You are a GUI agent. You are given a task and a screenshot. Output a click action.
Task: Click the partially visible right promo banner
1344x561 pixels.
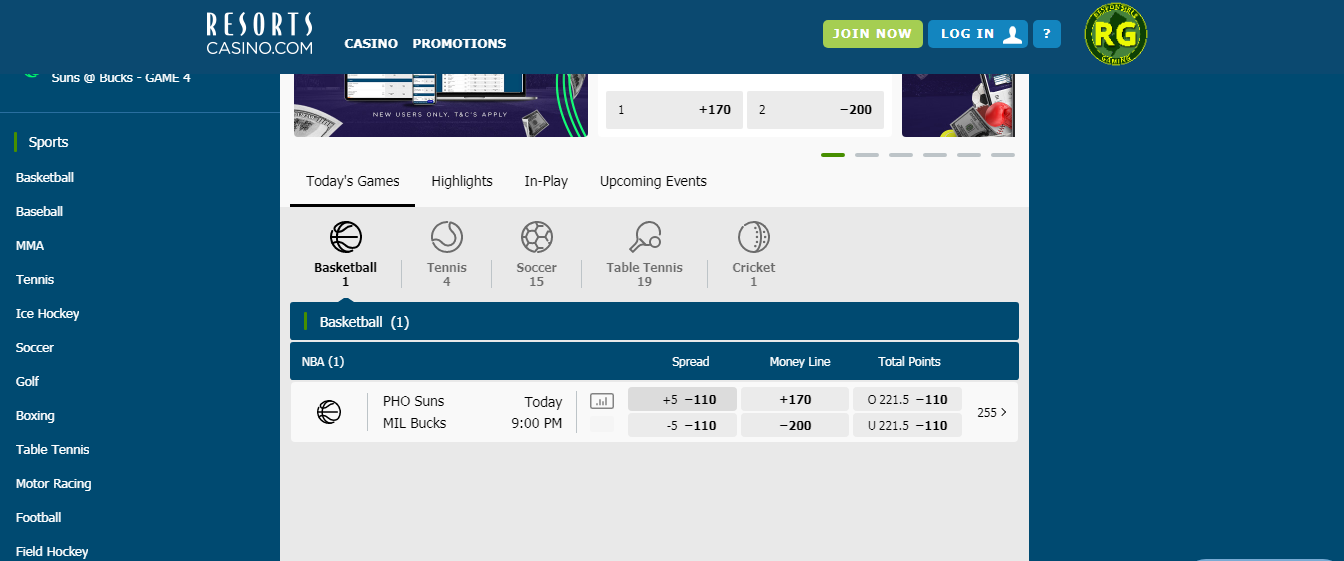click(x=958, y=105)
